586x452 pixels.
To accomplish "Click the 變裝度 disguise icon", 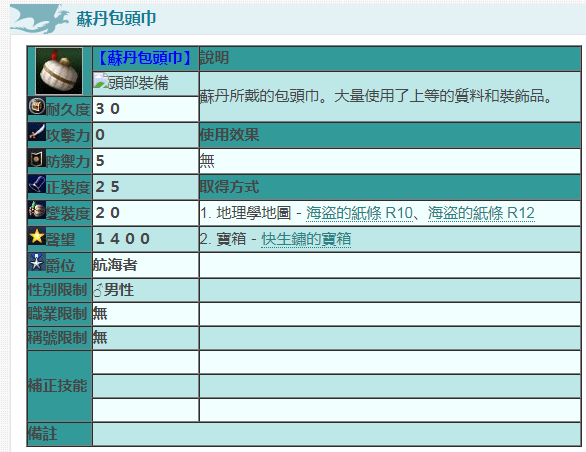I will pyautogui.click(x=37, y=210).
